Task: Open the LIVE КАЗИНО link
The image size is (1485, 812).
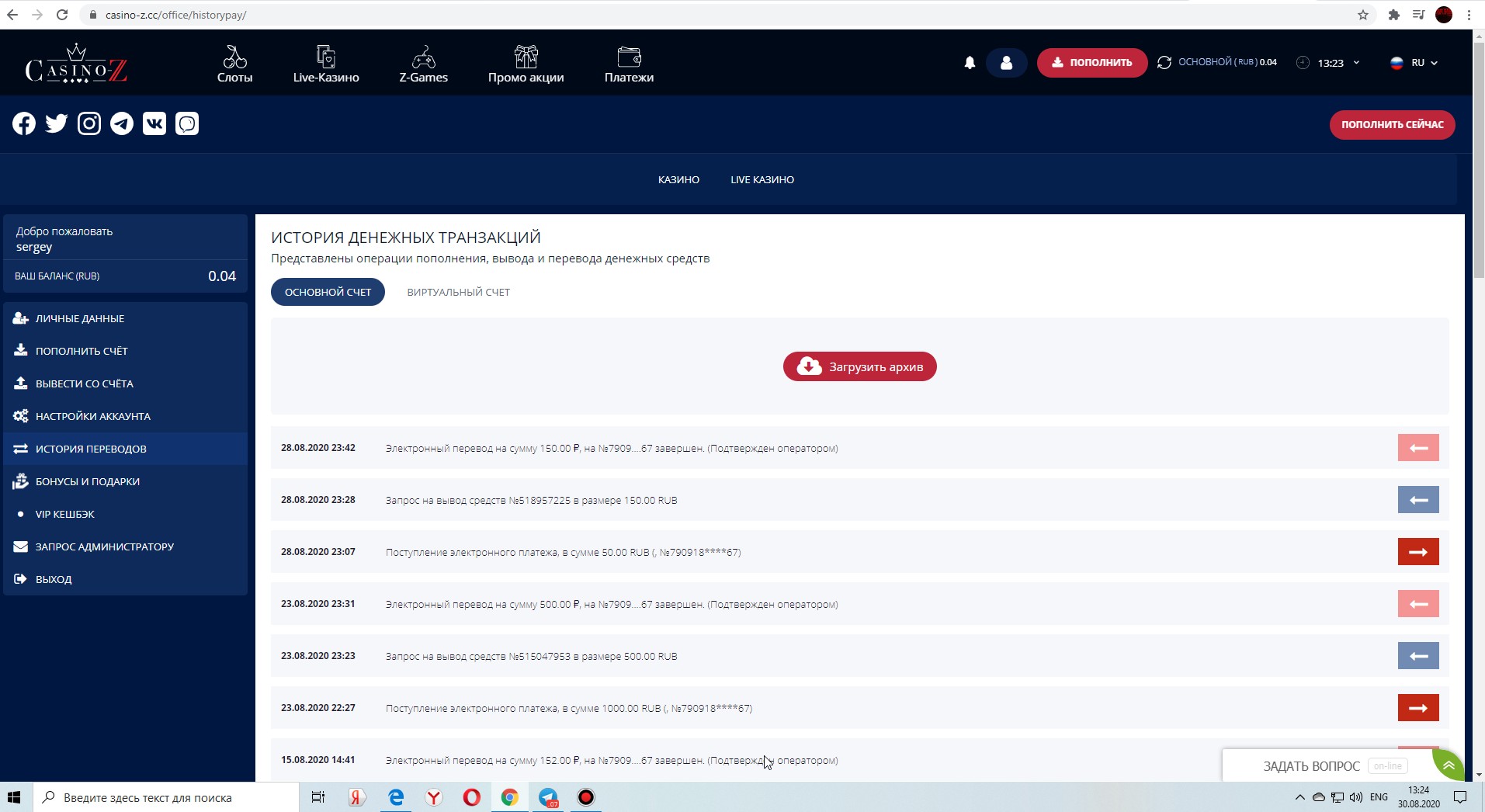Action: tap(762, 180)
